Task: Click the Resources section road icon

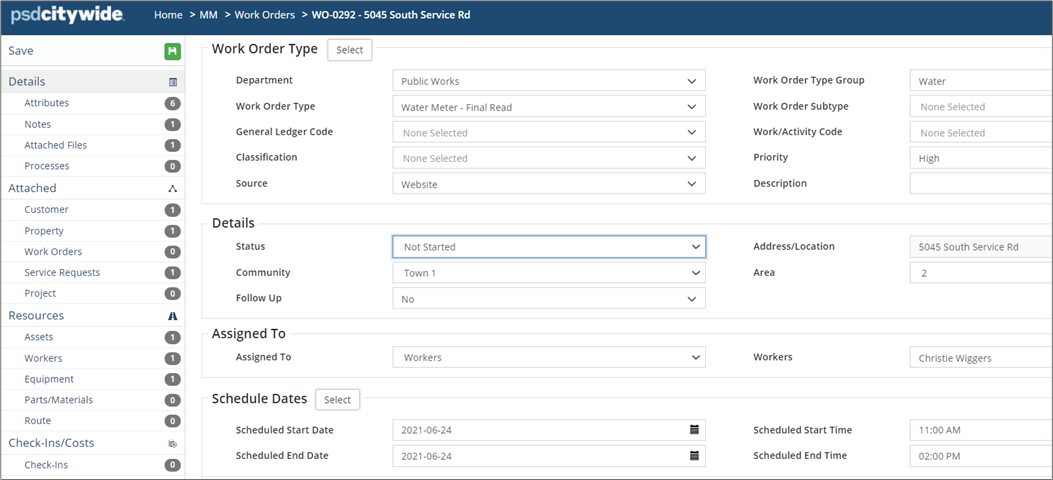Action: click(x=172, y=316)
